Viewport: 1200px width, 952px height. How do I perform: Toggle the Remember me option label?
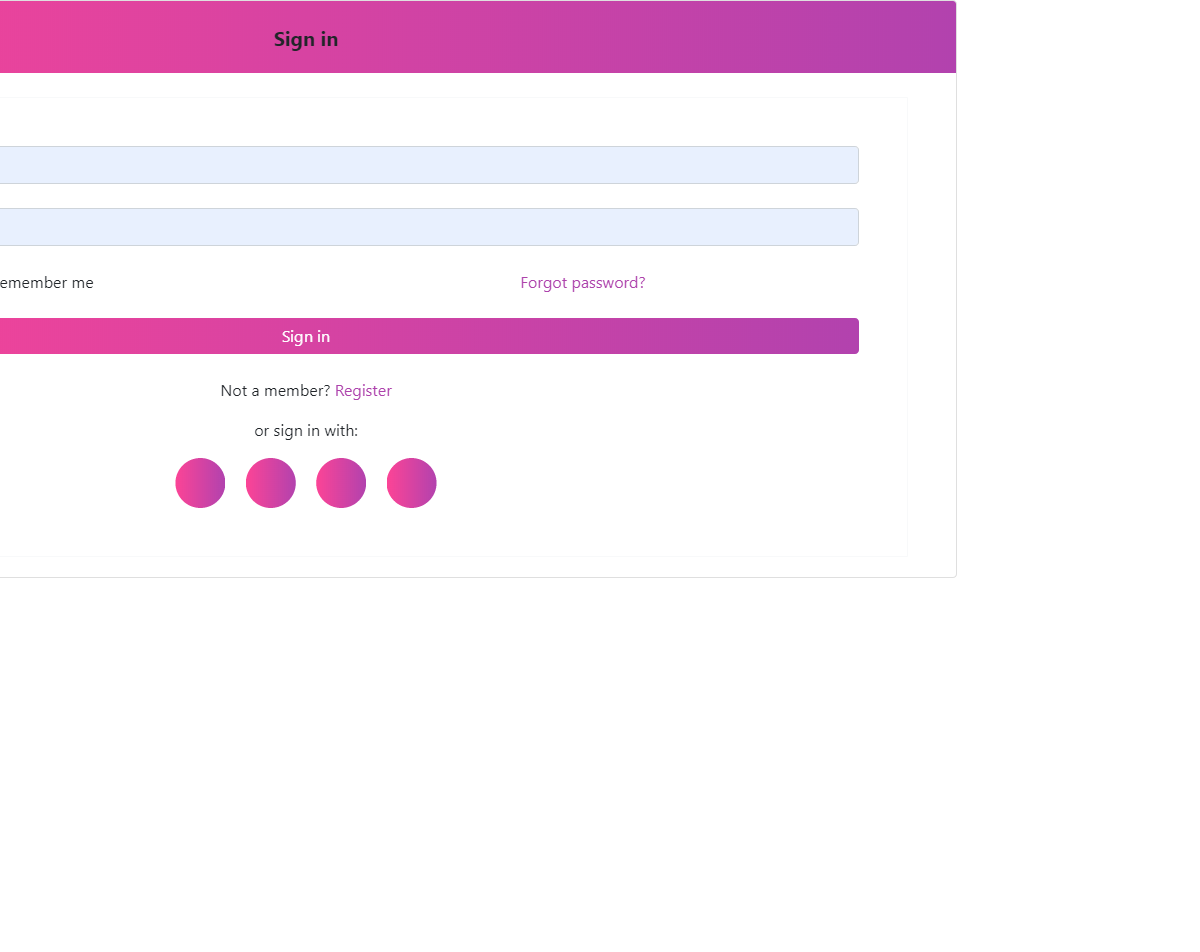(x=46, y=283)
